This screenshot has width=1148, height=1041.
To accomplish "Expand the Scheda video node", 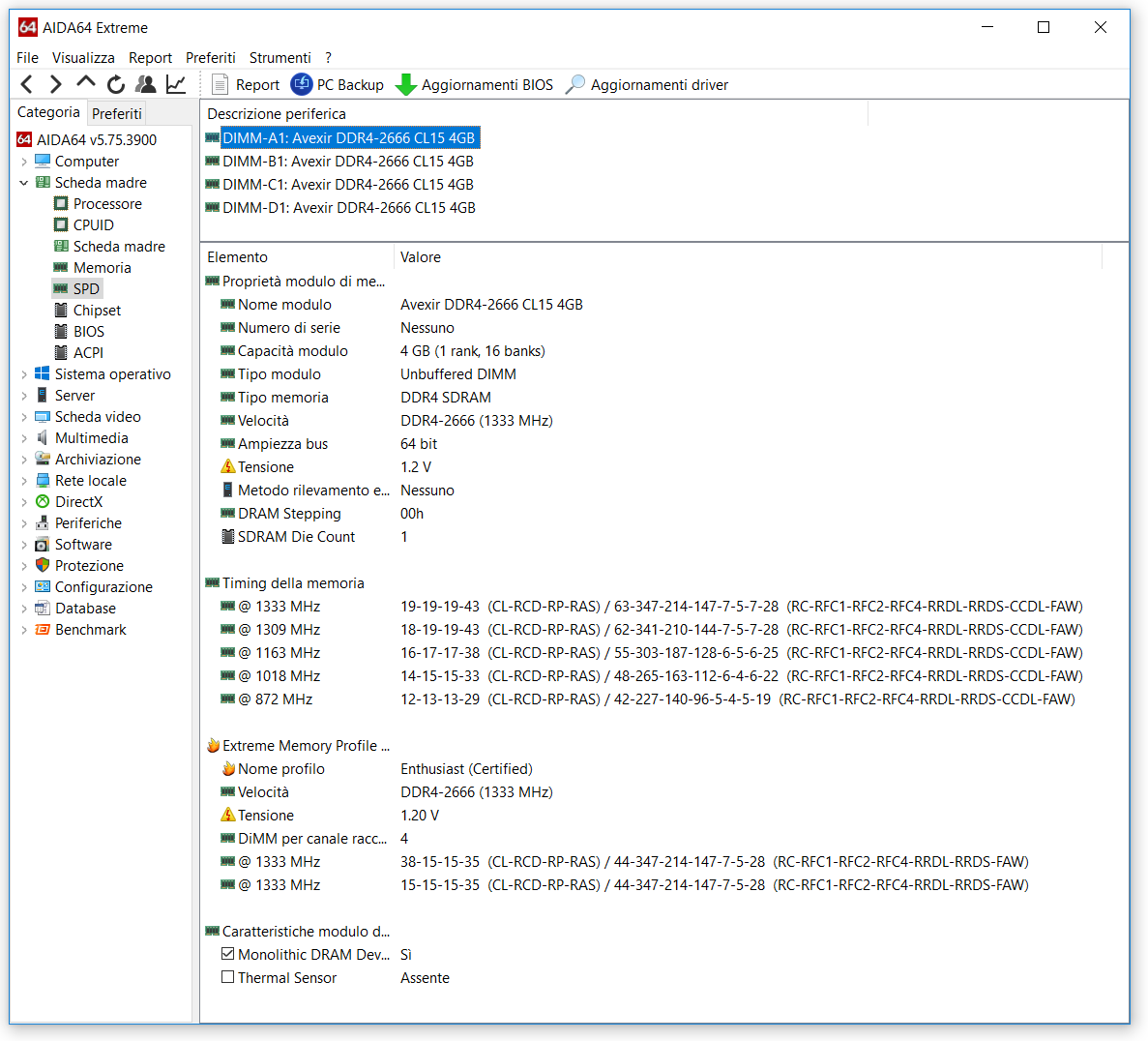I will point(23,417).
